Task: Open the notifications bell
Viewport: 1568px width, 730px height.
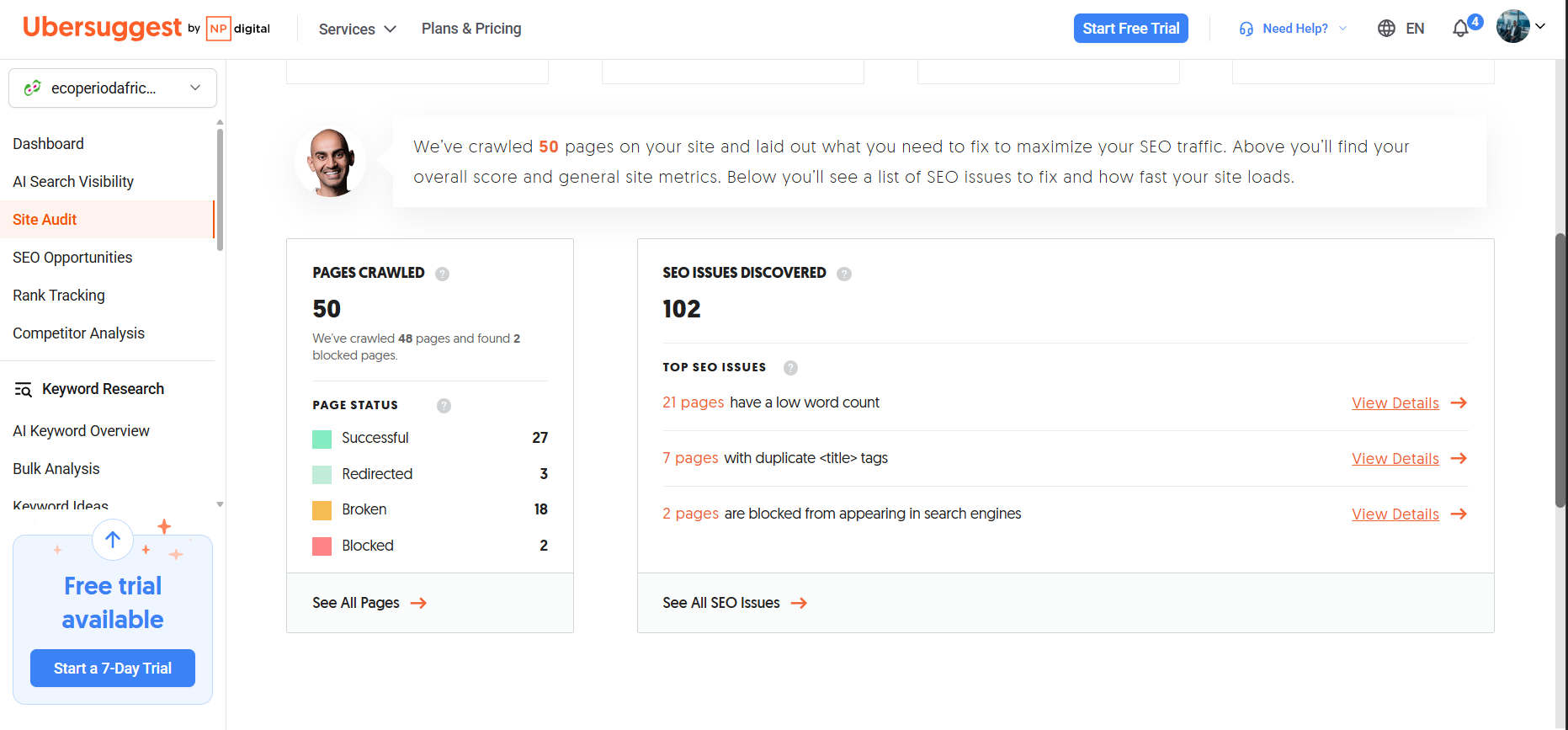Action: (1460, 29)
